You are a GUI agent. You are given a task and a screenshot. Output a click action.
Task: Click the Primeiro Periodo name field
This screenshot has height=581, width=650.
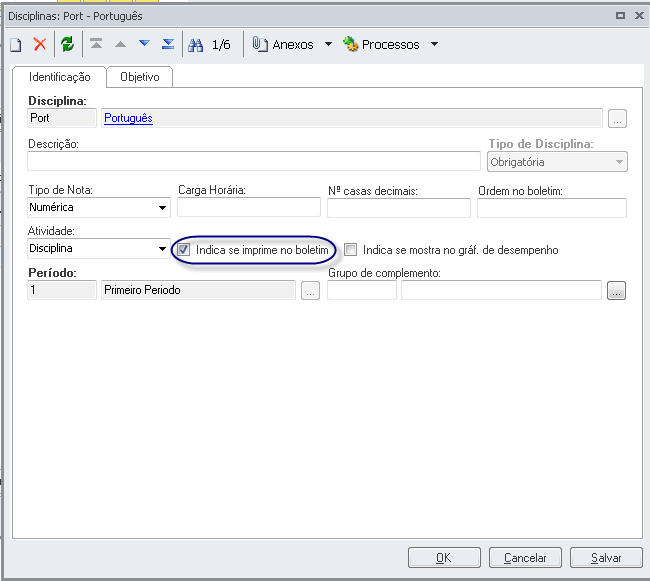tap(198, 290)
